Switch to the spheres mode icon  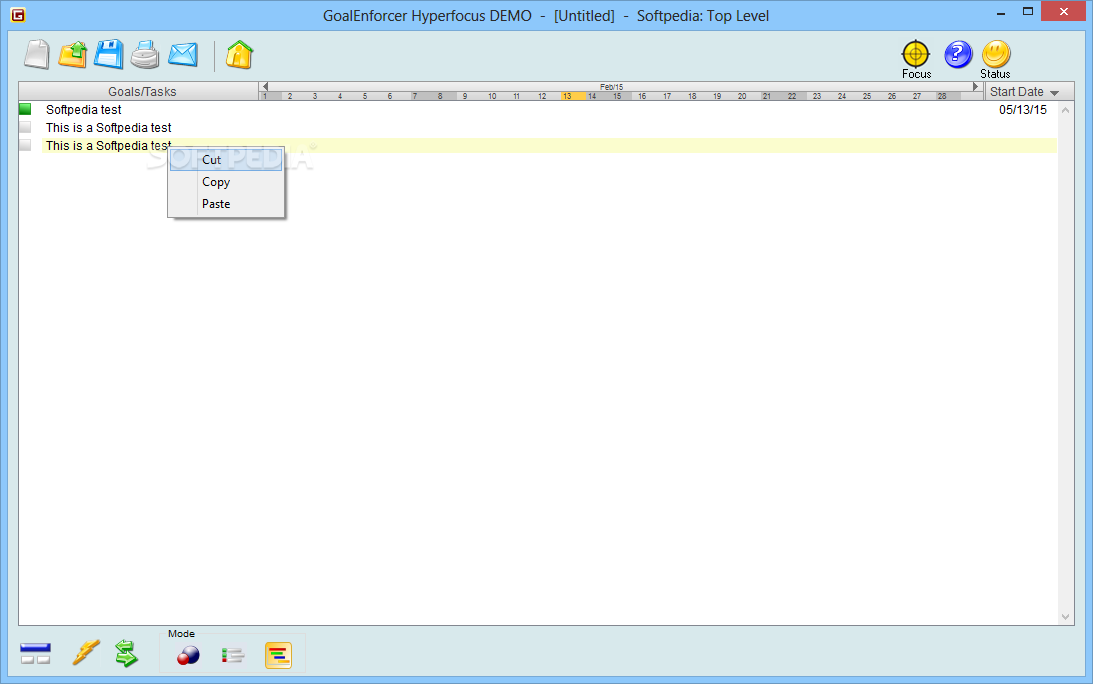(x=188, y=655)
